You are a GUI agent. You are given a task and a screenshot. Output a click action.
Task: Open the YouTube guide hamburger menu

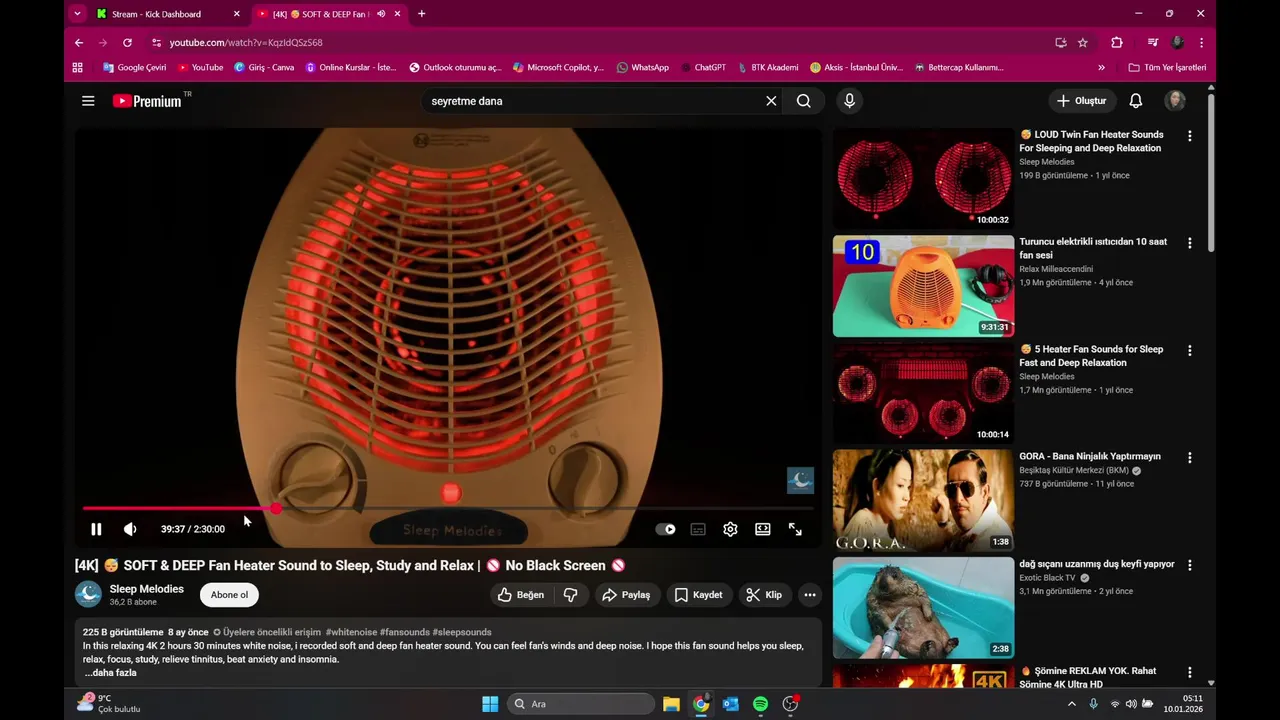88,101
